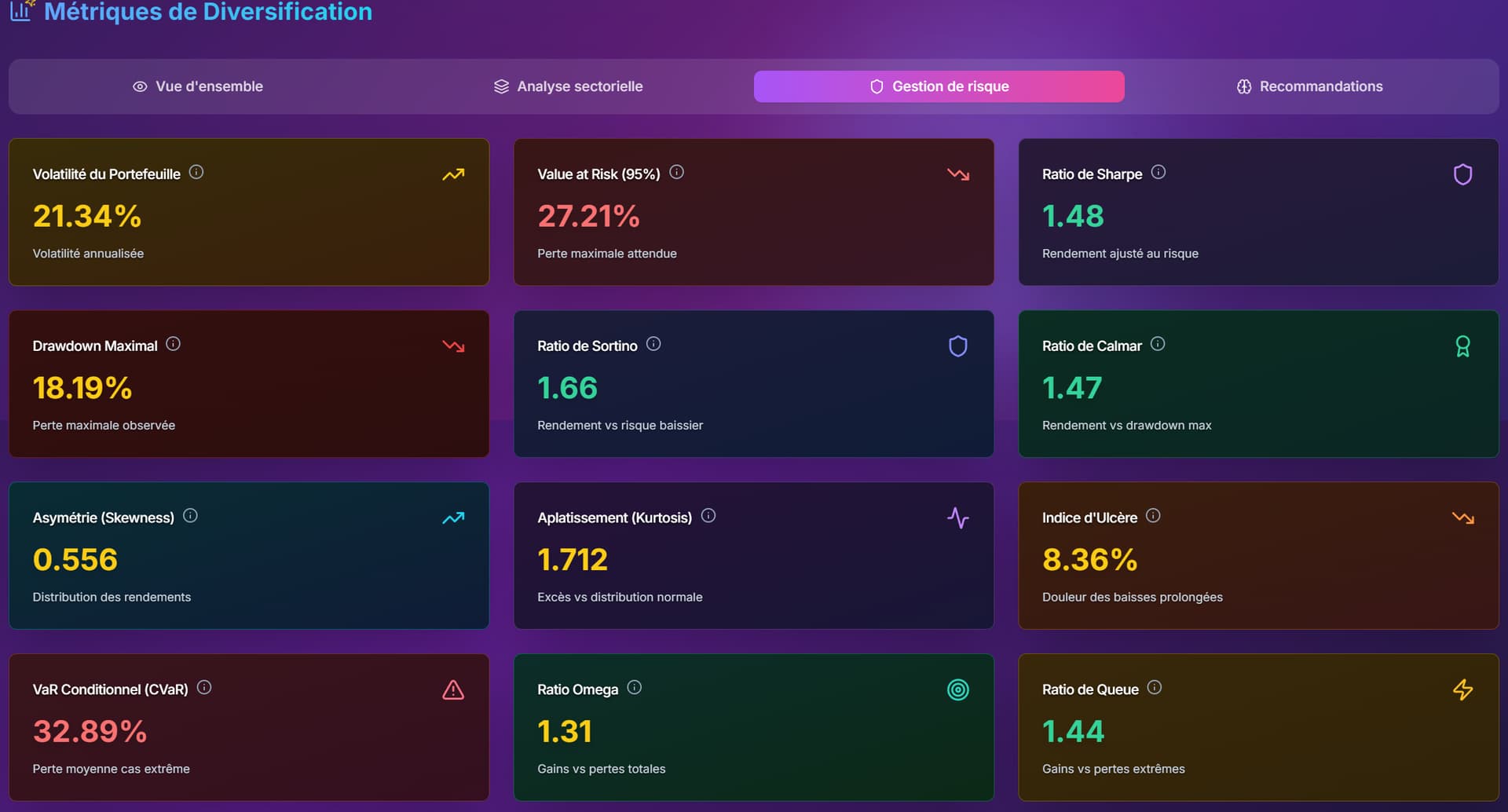Click info icon beside Aplatissement (Kurtosis)

click(708, 516)
